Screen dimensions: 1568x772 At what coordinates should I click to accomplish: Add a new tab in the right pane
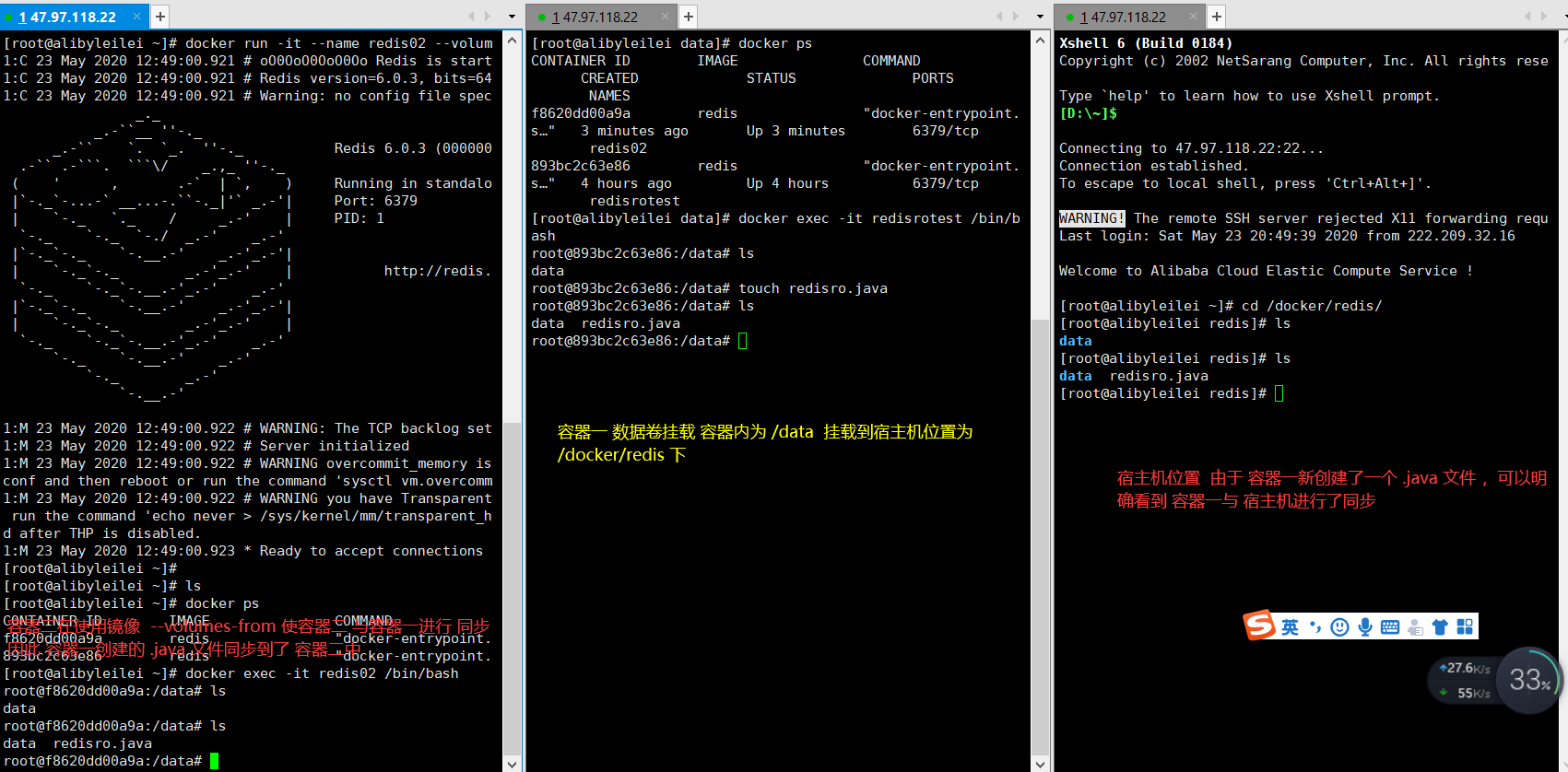[x=1216, y=16]
